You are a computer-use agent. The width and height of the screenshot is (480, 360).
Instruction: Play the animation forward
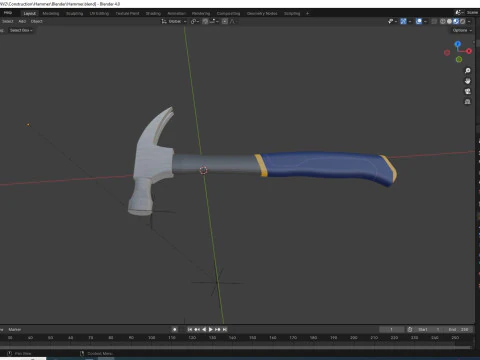pos(211,329)
